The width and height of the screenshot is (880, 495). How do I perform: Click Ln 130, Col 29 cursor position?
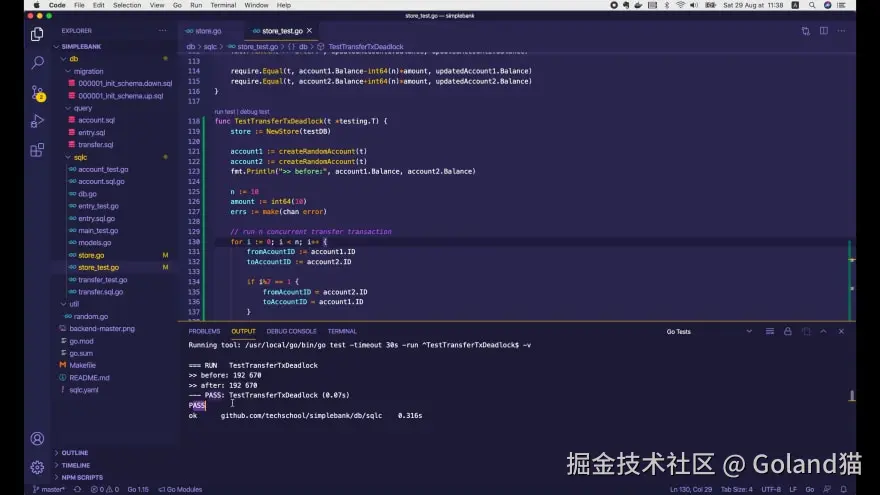(690, 489)
